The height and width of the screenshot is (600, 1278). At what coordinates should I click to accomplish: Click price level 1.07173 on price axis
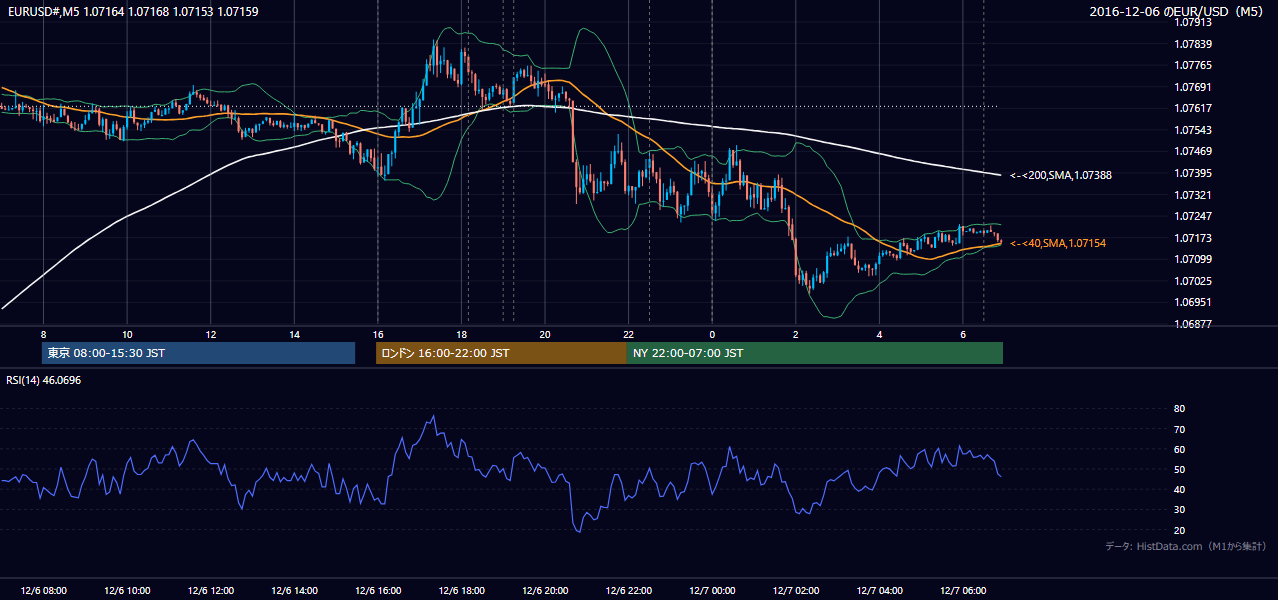coord(1194,238)
